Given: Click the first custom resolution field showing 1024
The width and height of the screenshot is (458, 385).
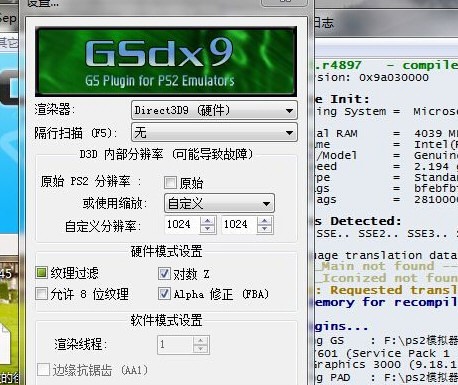Looking at the screenshot, I should coord(182,224).
